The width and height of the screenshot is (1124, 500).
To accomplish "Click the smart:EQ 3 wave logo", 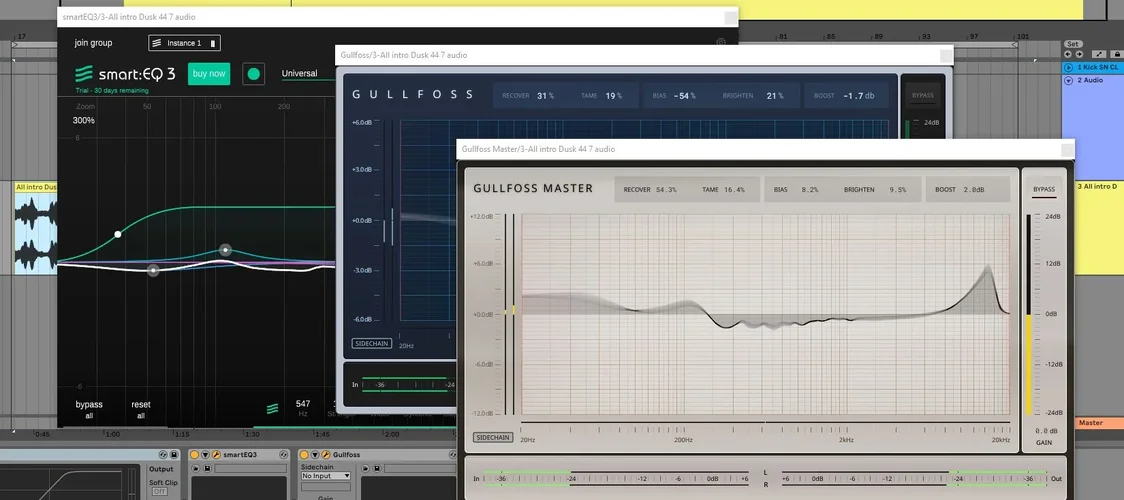I will coord(84,74).
